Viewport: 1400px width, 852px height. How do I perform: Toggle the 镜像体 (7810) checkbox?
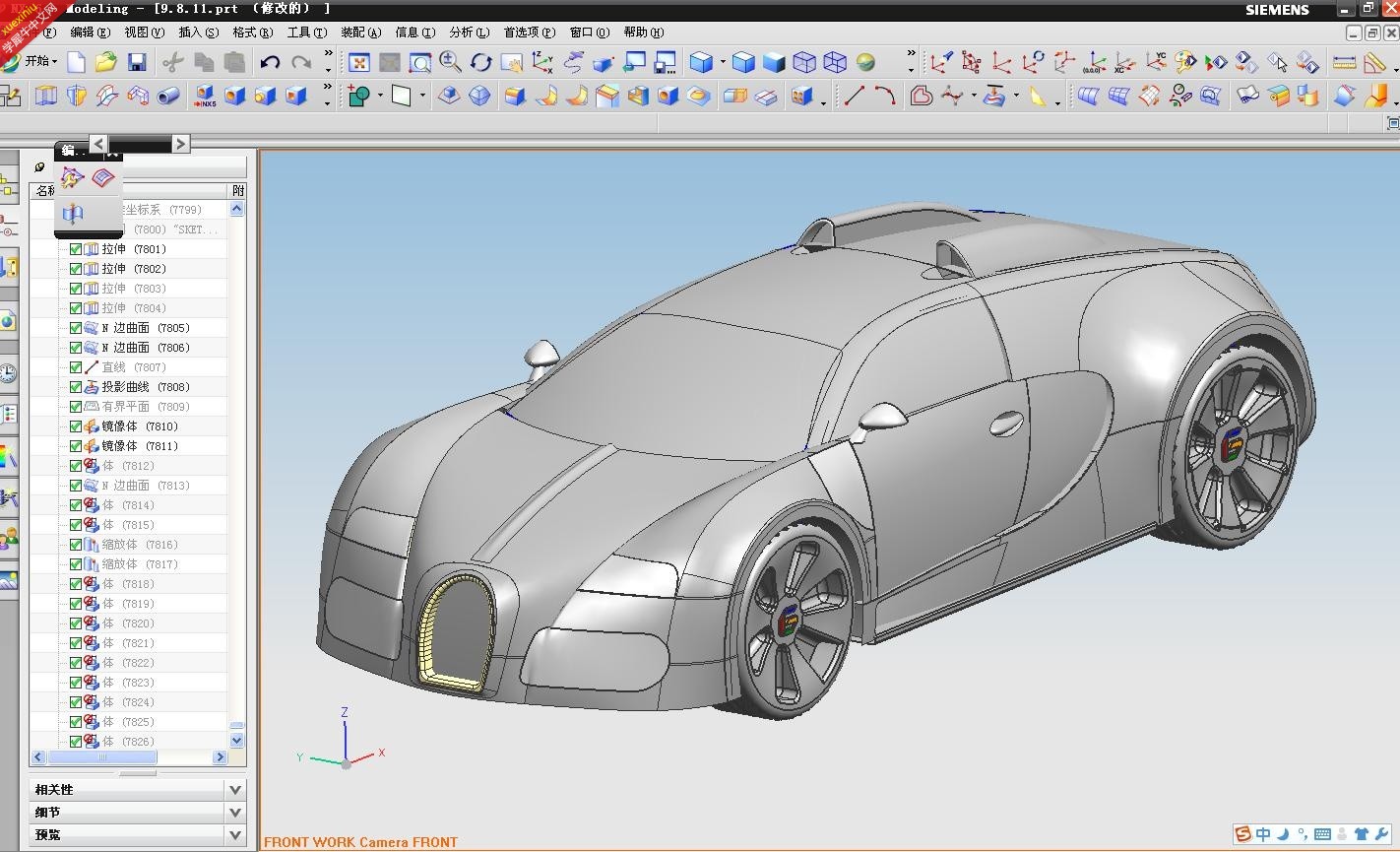[76, 426]
